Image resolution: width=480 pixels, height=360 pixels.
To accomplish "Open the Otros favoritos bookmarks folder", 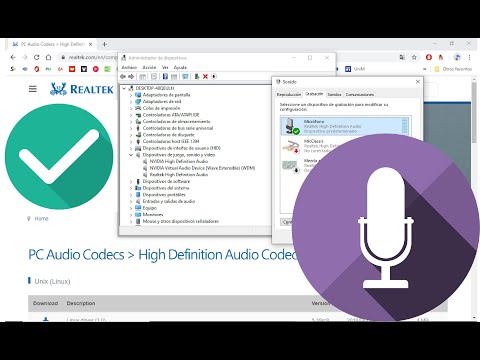I will 453,69.
